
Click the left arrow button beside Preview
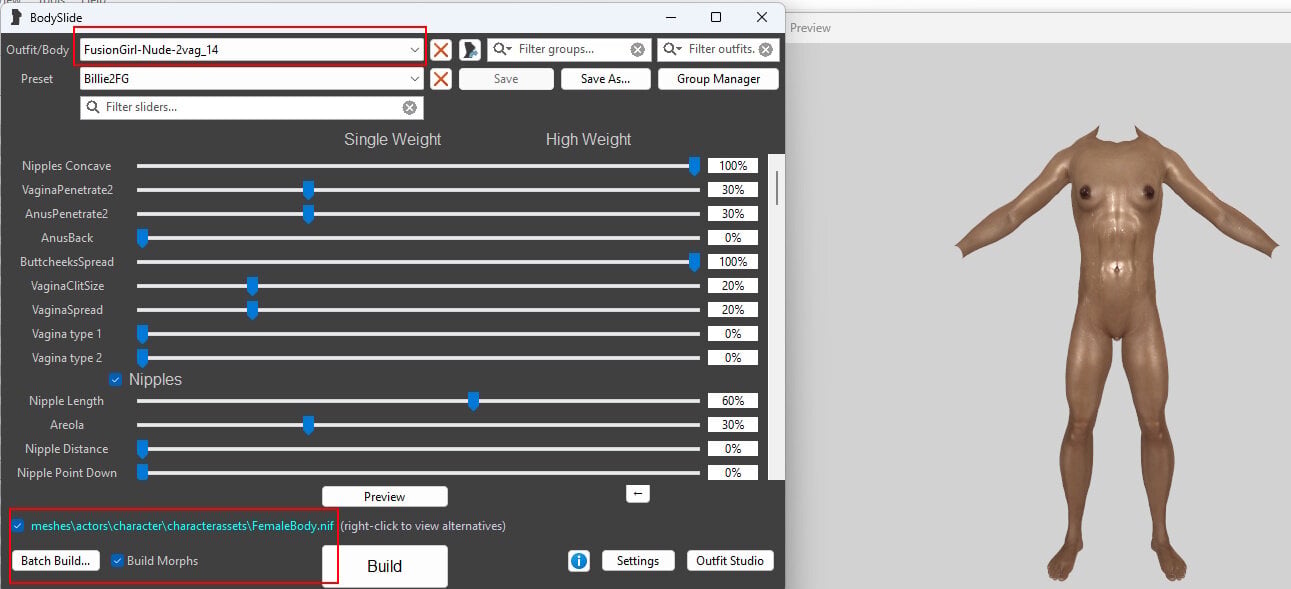(638, 493)
